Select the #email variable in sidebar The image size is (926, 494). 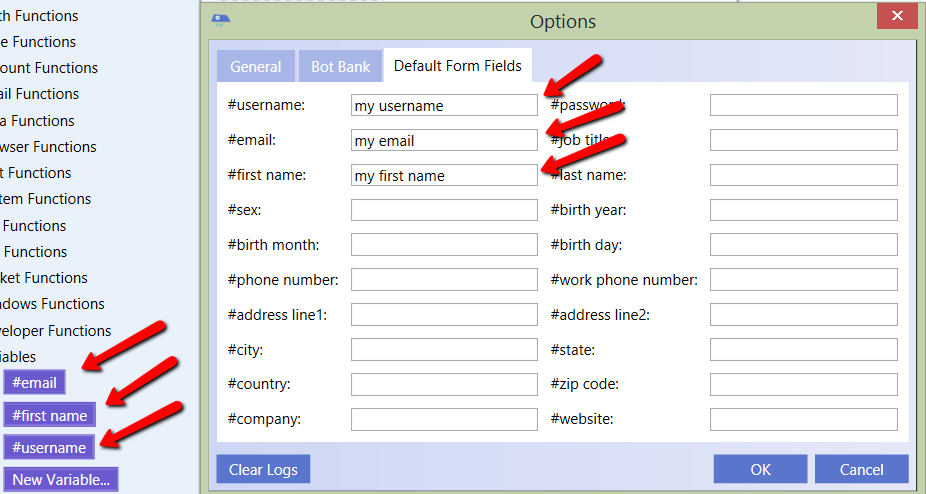[35, 382]
